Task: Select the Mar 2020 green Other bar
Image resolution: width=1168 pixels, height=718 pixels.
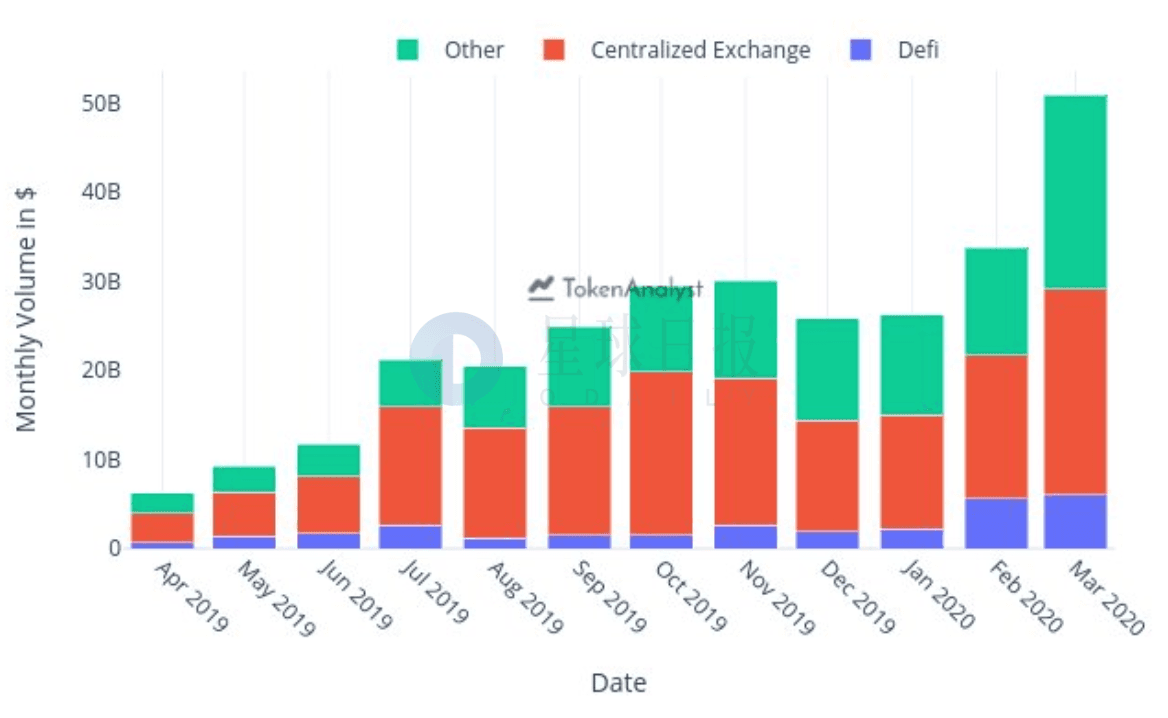Action: tap(1076, 192)
